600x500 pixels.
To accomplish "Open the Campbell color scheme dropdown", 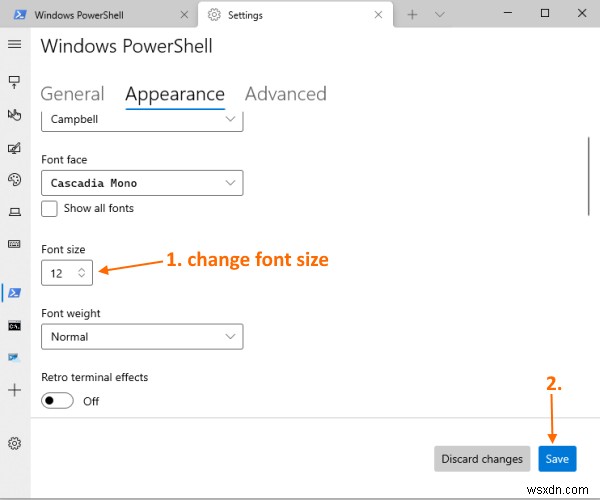I will click(x=142, y=121).
